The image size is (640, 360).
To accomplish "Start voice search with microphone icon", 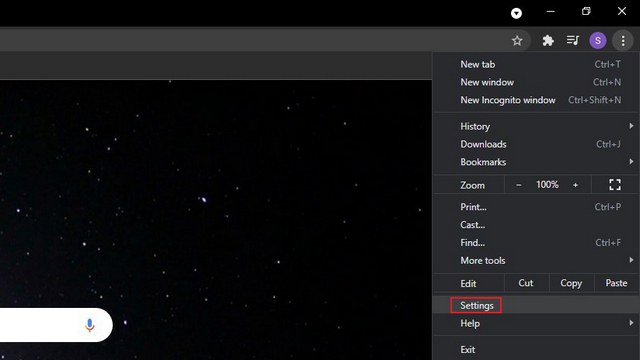I will click(x=90, y=325).
